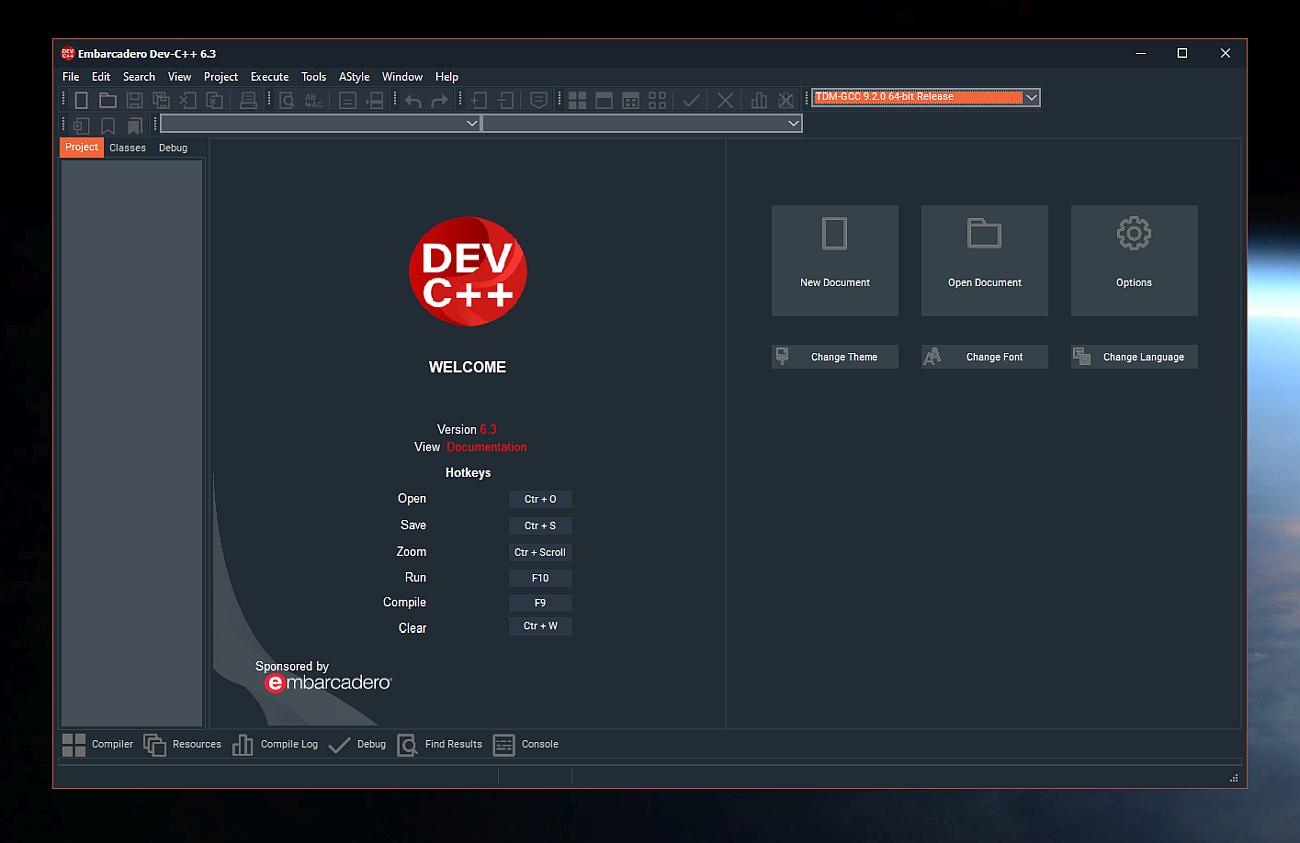Open the Execute menu

[x=269, y=77]
